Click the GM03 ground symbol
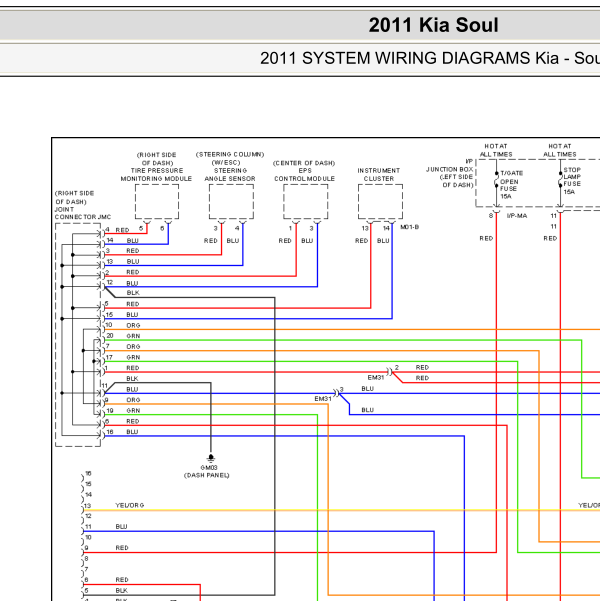Screen dimensions: 600x601 [x=210, y=458]
